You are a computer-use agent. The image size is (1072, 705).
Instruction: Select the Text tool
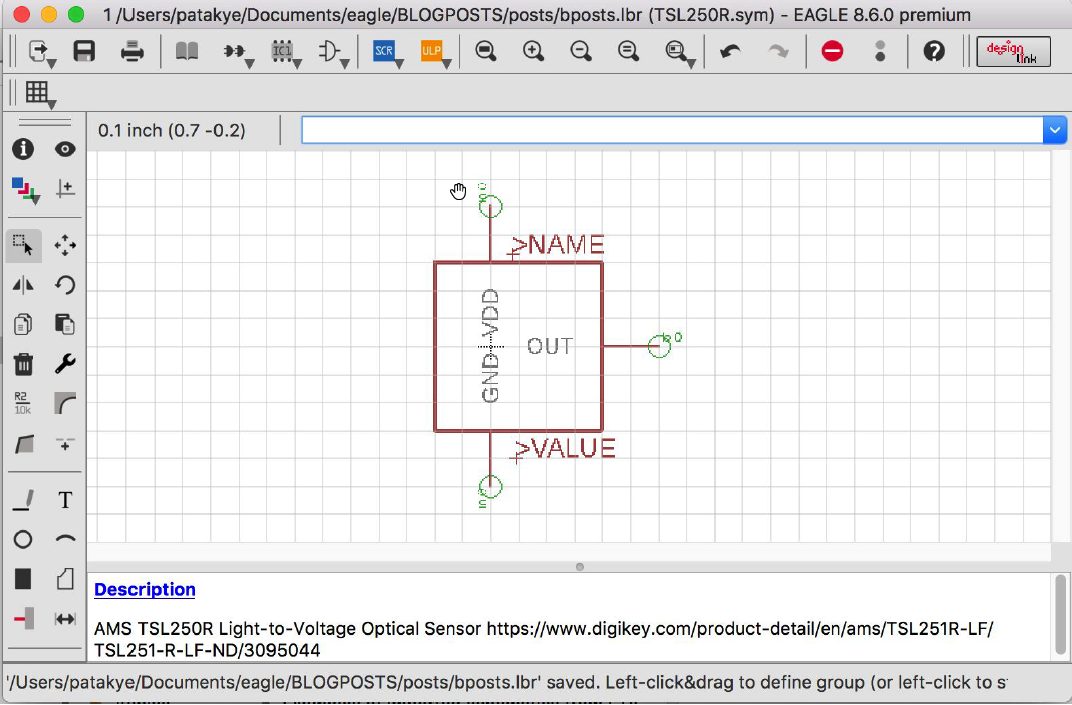(x=64, y=500)
